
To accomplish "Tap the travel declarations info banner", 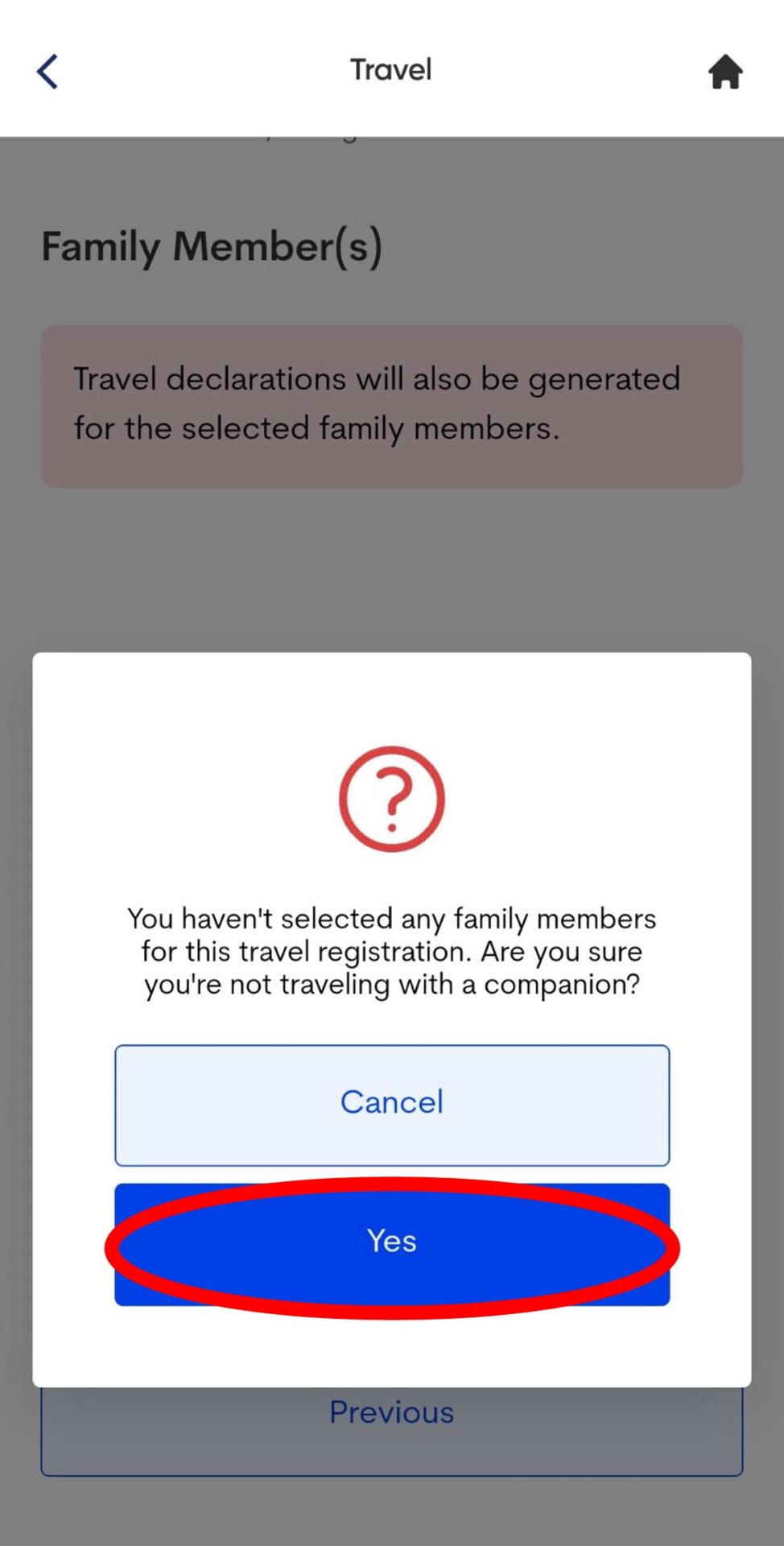I will tap(392, 405).
